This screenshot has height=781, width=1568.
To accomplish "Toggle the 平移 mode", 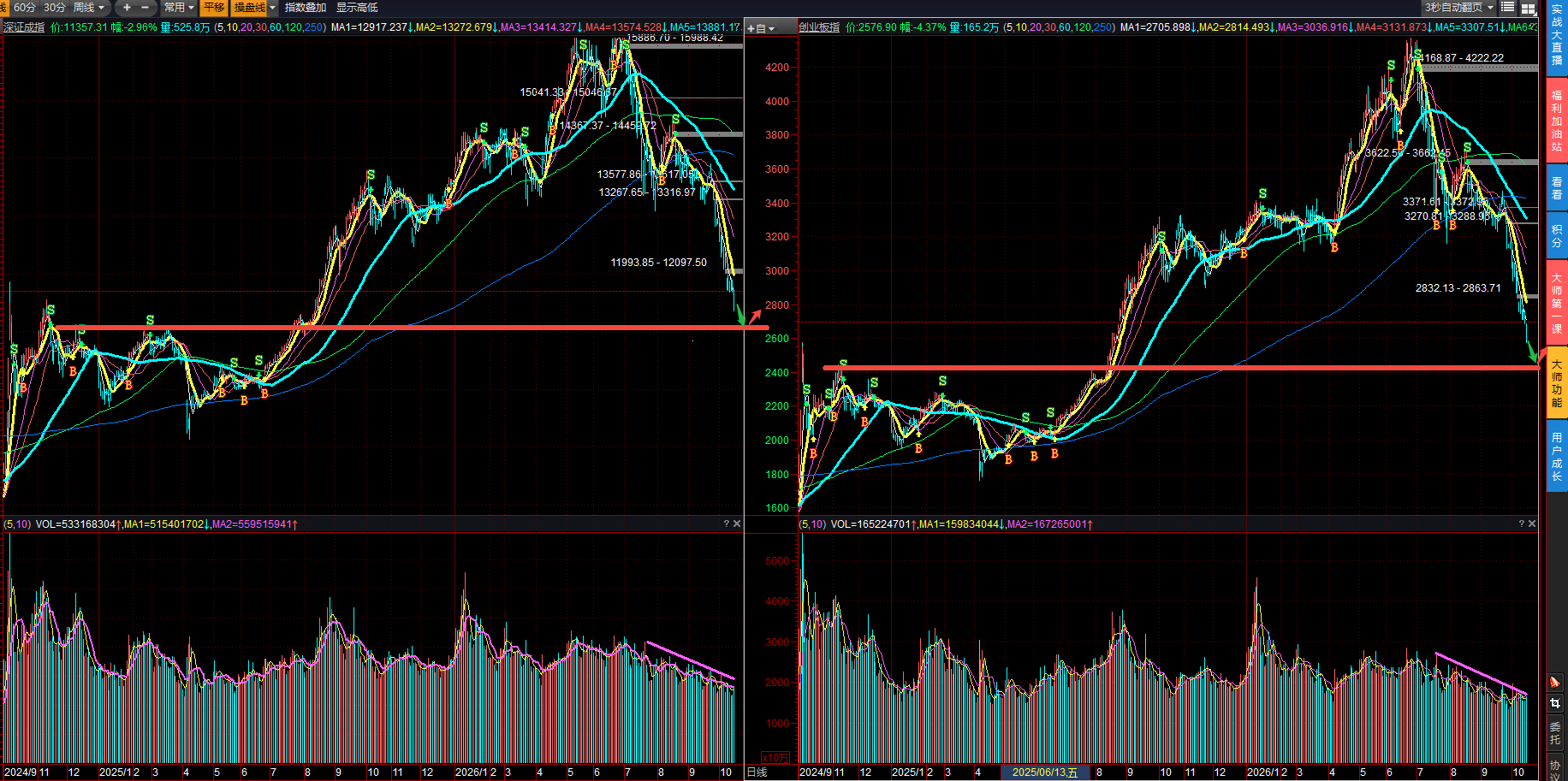I will tap(214, 8).
